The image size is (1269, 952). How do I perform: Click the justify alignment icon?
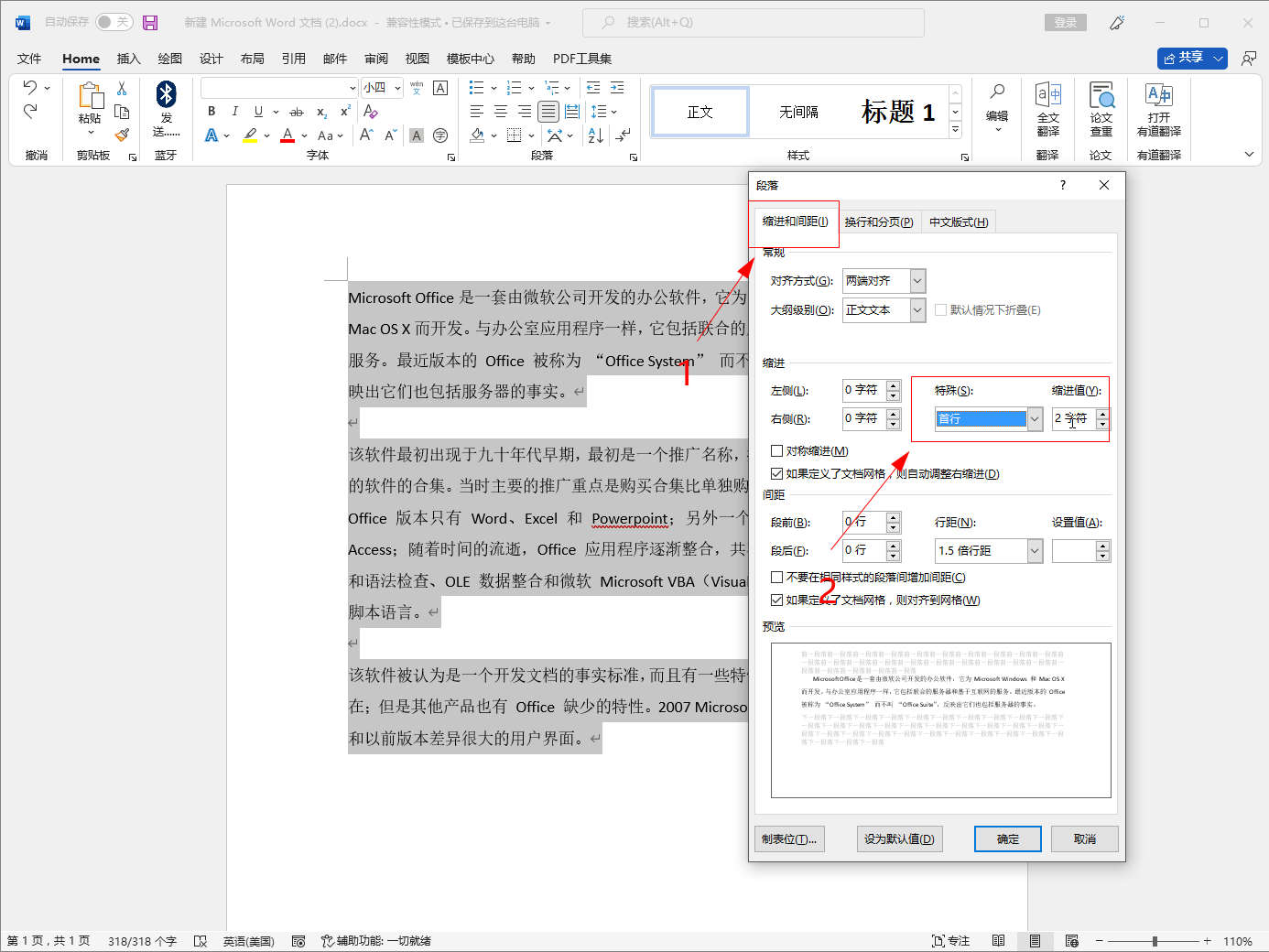tap(548, 112)
